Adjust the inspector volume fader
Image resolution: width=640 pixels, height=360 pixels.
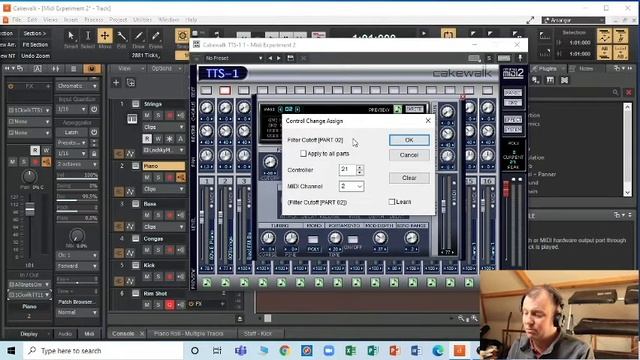point(30,210)
